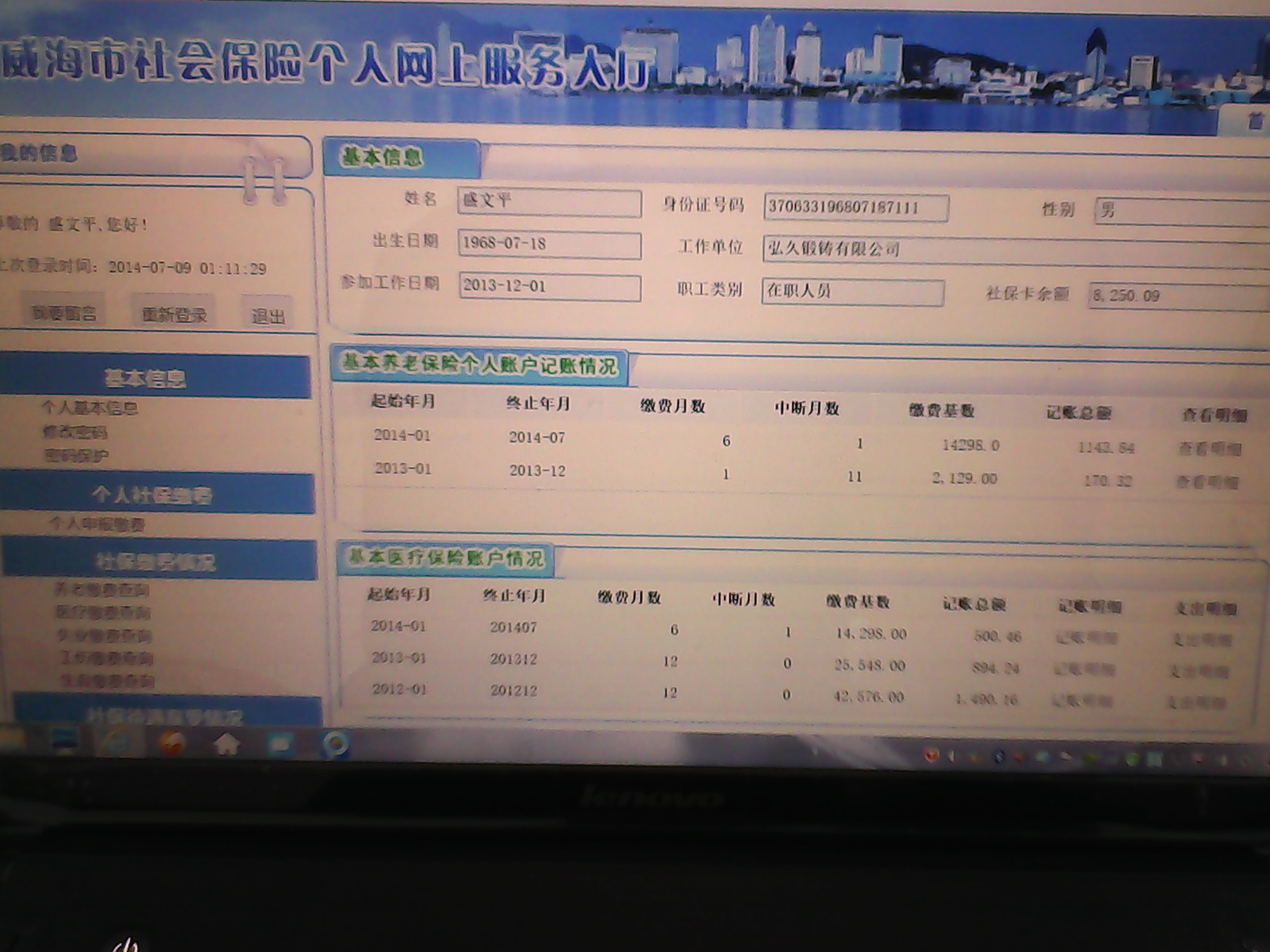Viewport: 1270px width, 952px height.
Task: View 查看明细 for pension row 2014-01
Action: click(x=1210, y=449)
